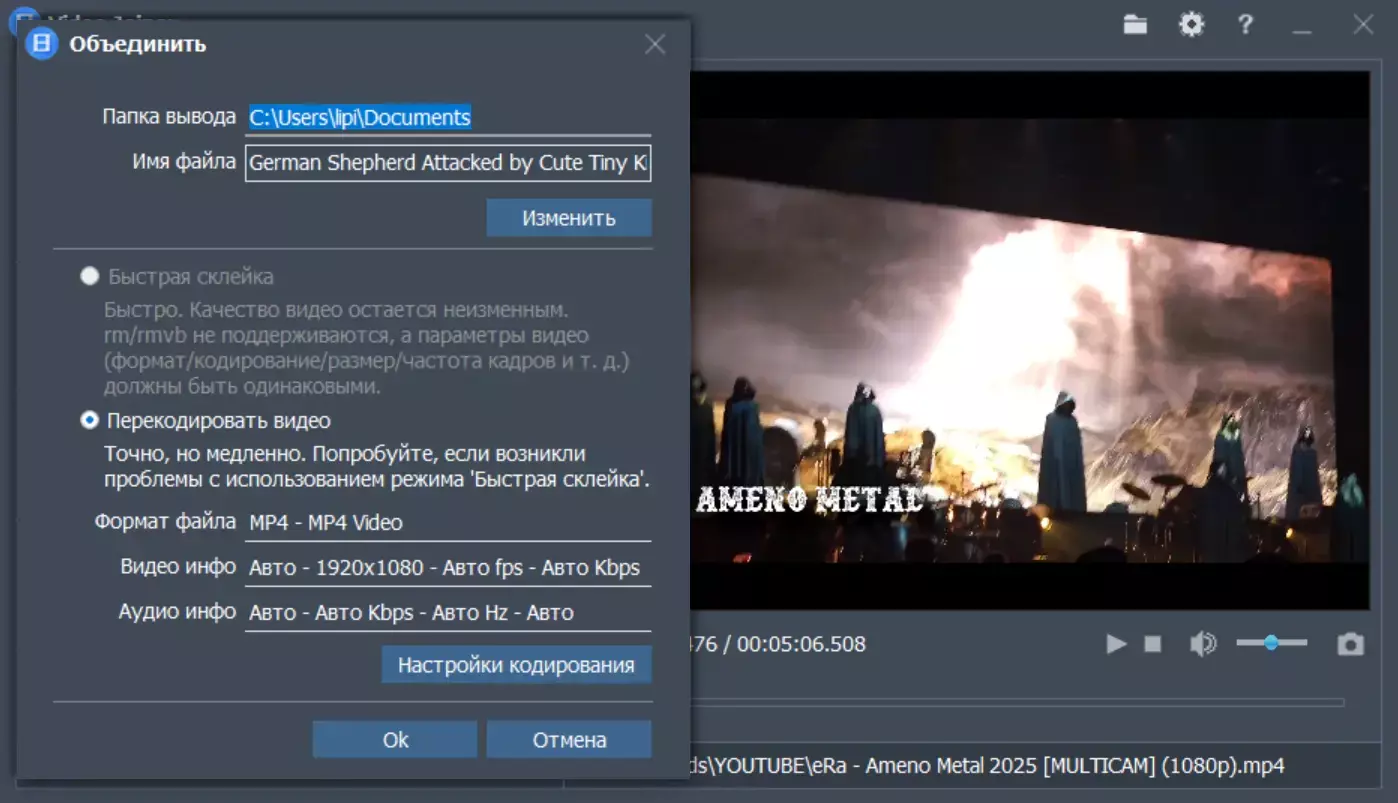Open the Видео инфо settings field
The width and height of the screenshot is (1398, 803).
449,568
